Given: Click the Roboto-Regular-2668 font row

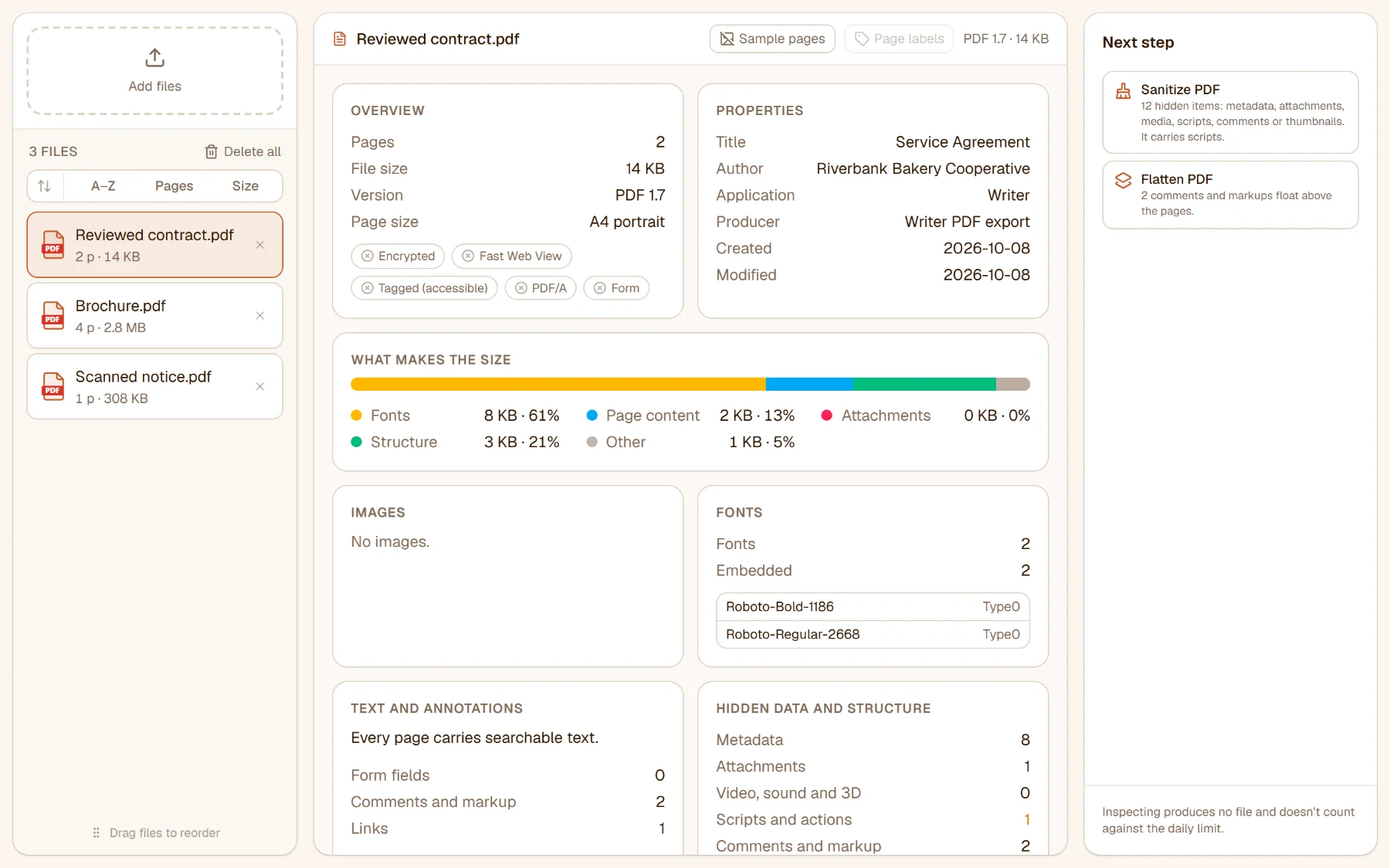Looking at the screenshot, I should pos(873,635).
